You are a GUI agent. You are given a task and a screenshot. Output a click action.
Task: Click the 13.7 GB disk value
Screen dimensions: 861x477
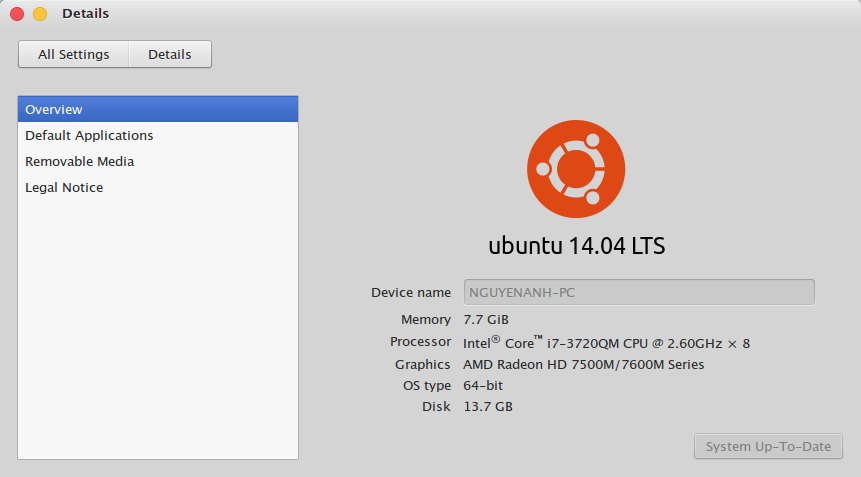coord(488,406)
